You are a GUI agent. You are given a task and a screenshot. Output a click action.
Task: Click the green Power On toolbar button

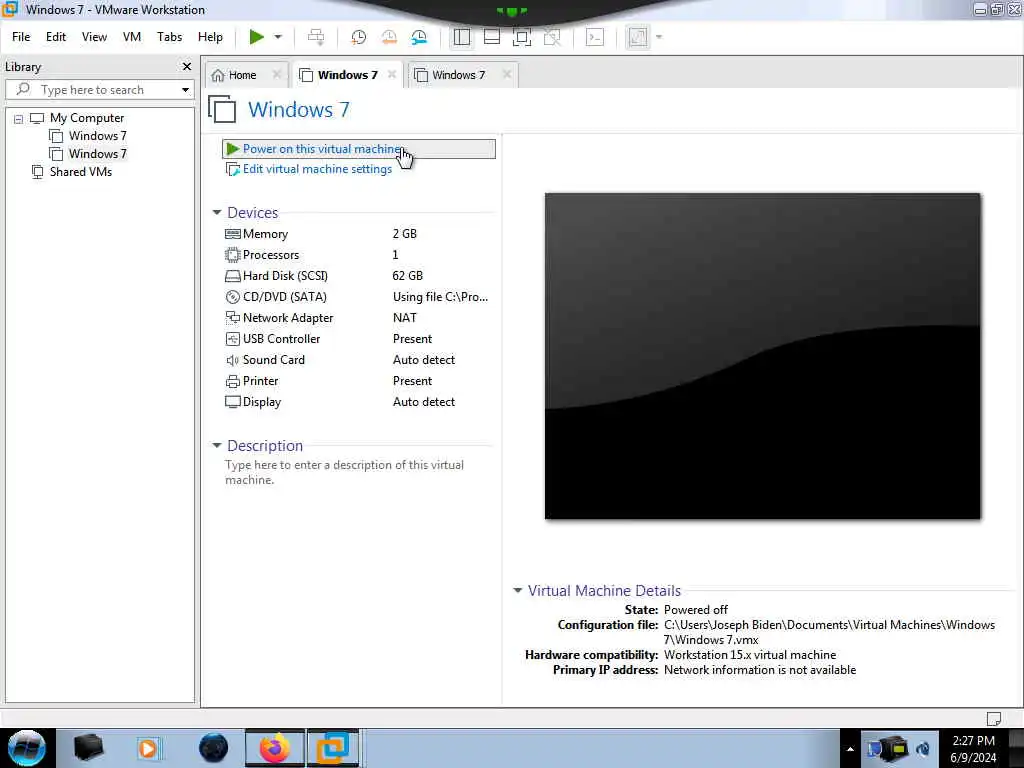click(257, 37)
